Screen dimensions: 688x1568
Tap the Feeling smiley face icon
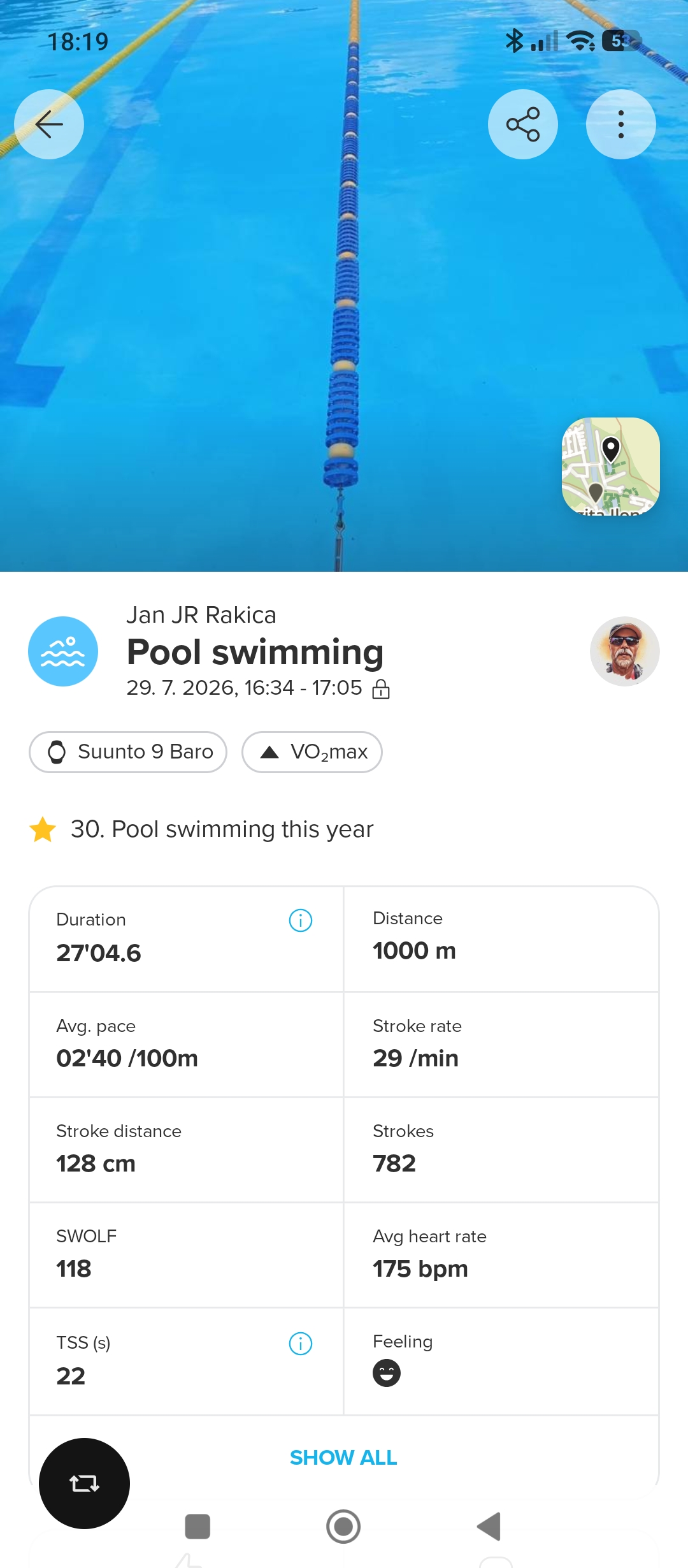[x=387, y=1373]
